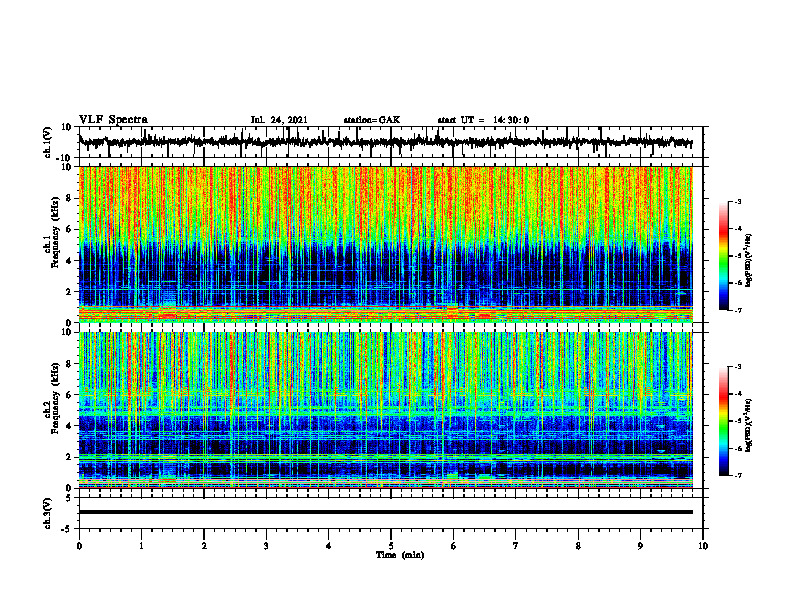The width and height of the screenshot is (792, 612).
Task: Click the log(PSD) label beside ch.1 color bar
Action: point(749,261)
